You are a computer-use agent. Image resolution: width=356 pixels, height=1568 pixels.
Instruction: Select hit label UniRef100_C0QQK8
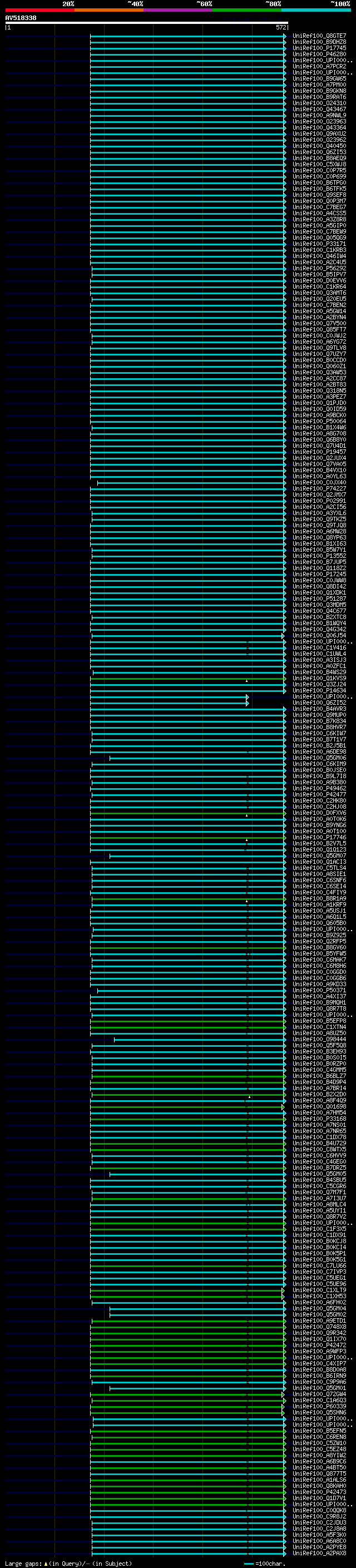[319, 1510]
